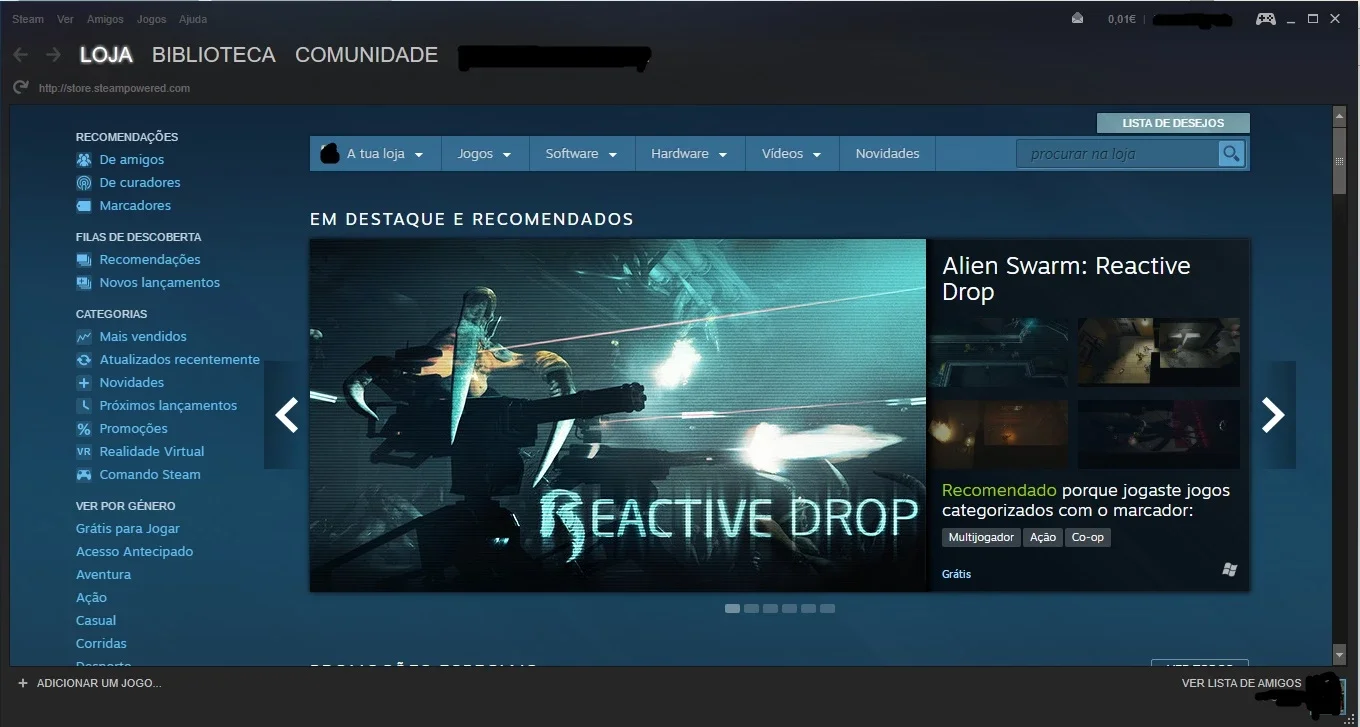The image size is (1360, 727).
Task: Select the first carousel page dot
Action: click(x=732, y=608)
